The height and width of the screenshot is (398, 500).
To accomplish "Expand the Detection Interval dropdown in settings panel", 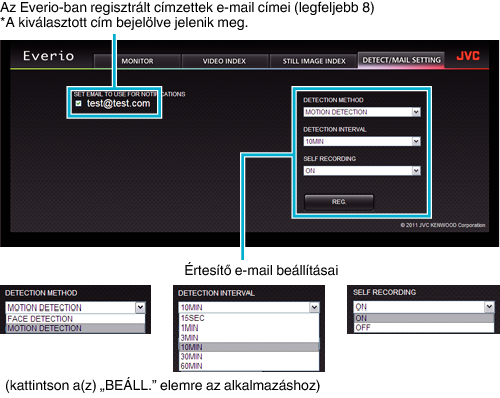I will click(362, 141).
